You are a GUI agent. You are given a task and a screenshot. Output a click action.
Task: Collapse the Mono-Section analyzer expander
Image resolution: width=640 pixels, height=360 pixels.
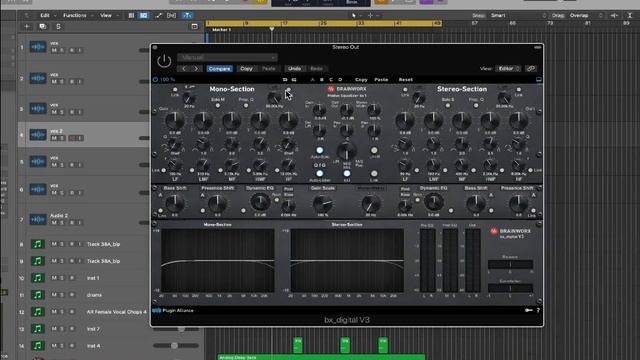pos(154,224)
